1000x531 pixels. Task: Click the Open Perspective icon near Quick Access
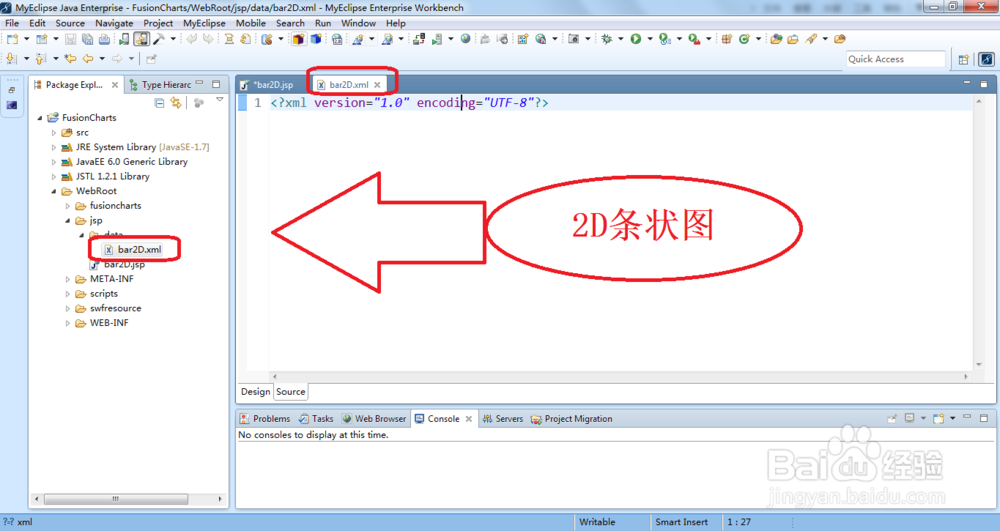[x=964, y=59]
